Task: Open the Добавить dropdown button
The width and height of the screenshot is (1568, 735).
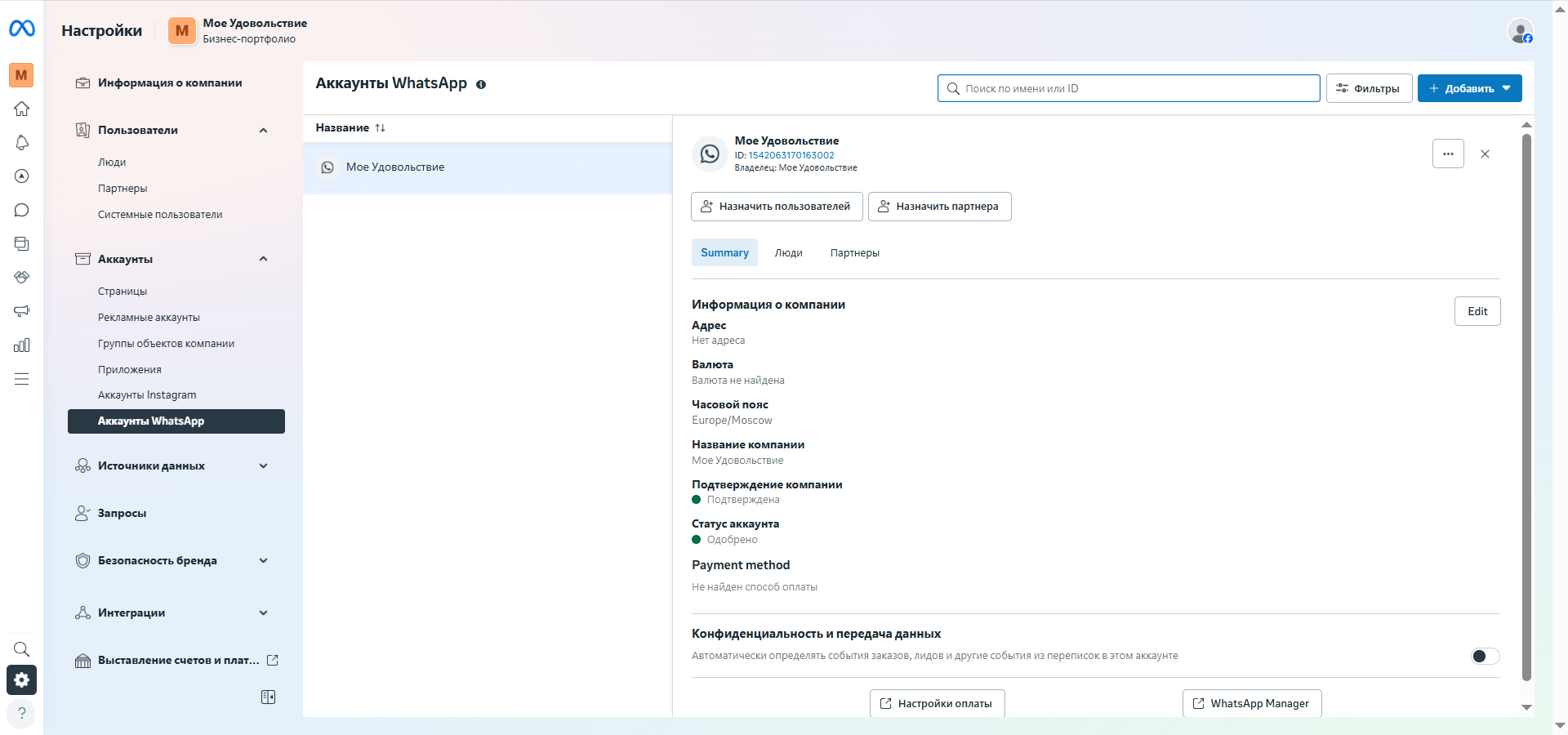Action: [1469, 88]
